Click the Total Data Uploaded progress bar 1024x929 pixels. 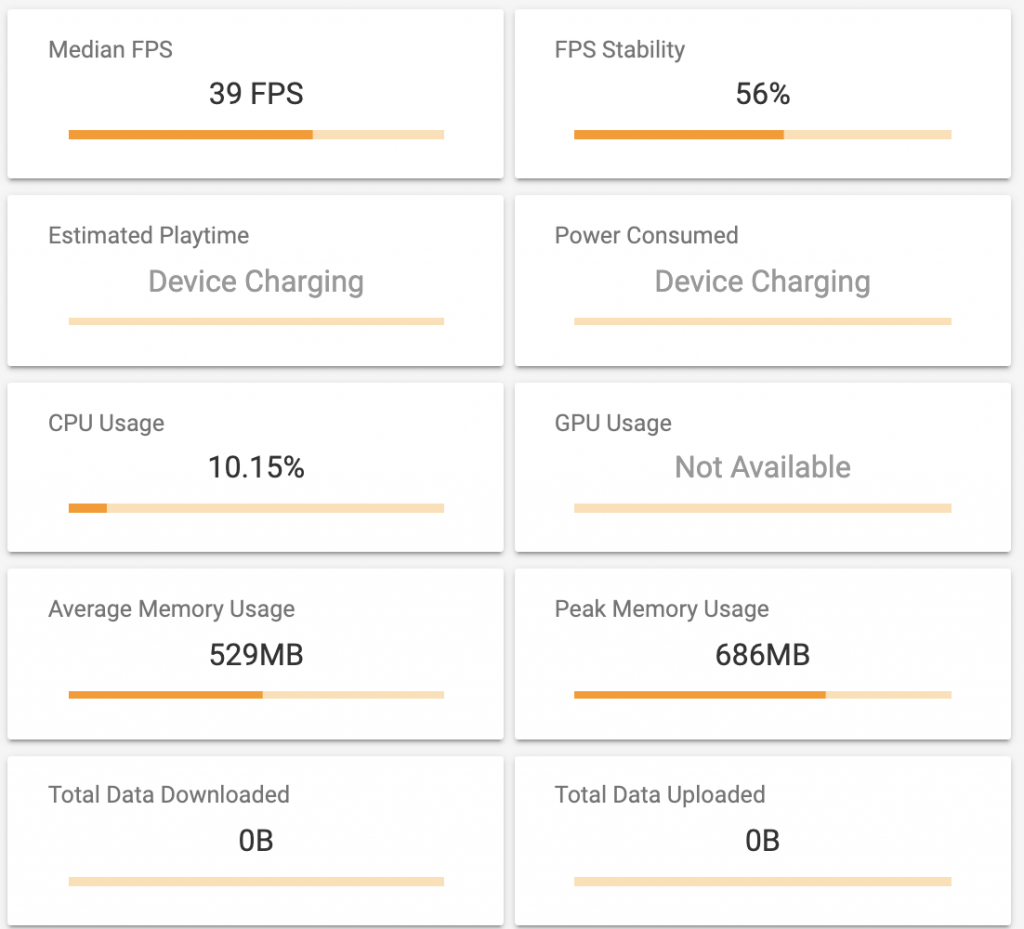(x=762, y=882)
